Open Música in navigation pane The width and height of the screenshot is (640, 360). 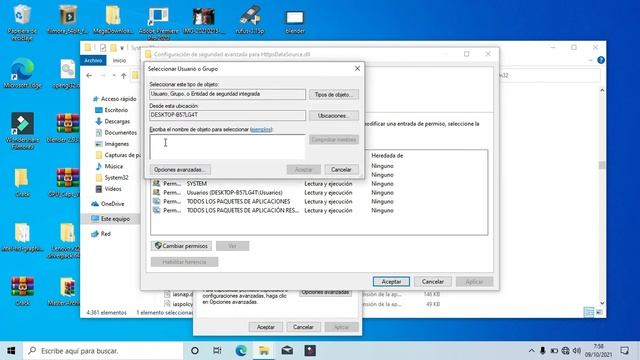(109, 166)
